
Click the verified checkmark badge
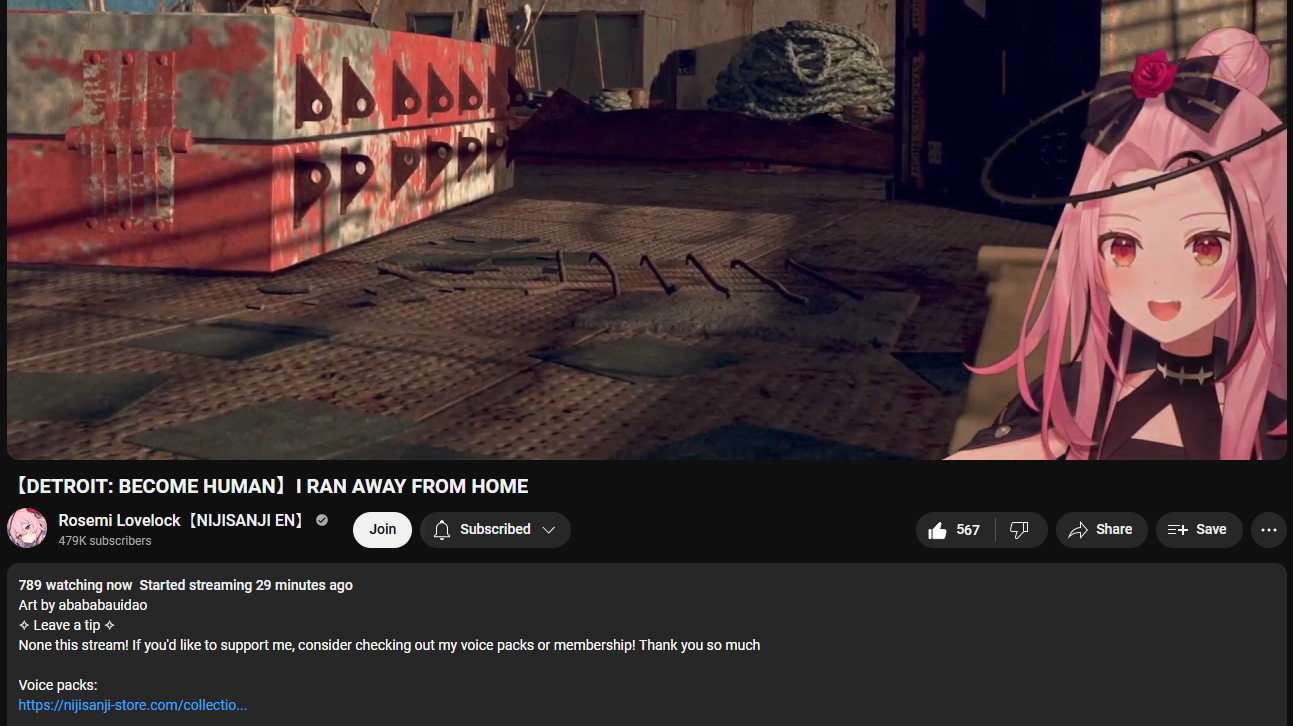click(x=322, y=520)
